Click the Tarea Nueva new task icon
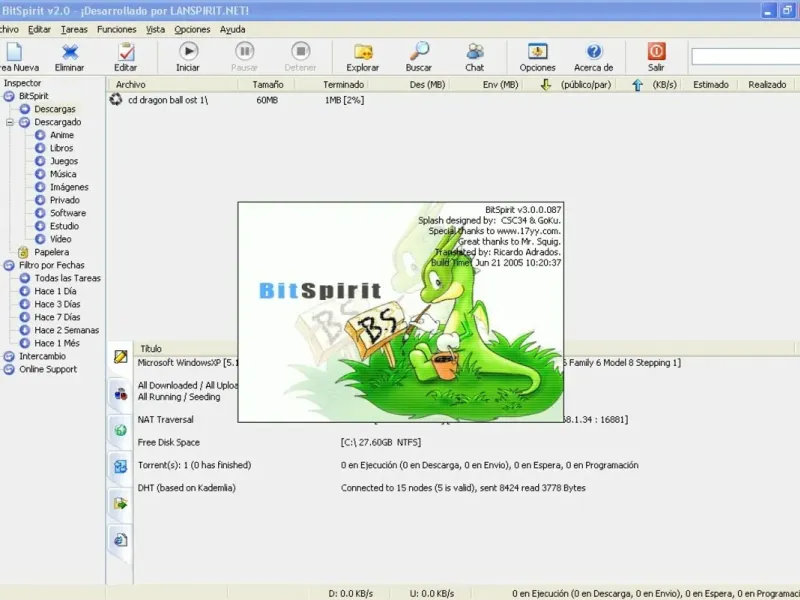The width and height of the screenshot is (800, 600). [x=14, y=52]
